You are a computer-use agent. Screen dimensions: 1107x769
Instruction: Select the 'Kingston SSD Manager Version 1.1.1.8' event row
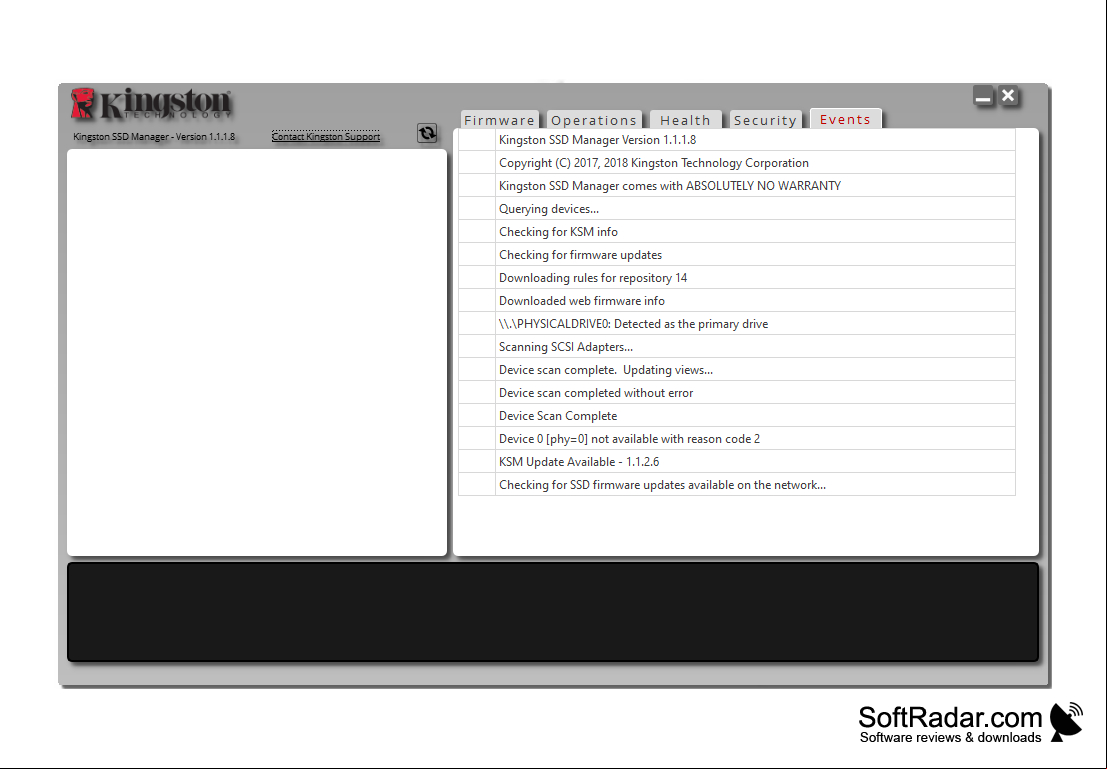[736, 140]
